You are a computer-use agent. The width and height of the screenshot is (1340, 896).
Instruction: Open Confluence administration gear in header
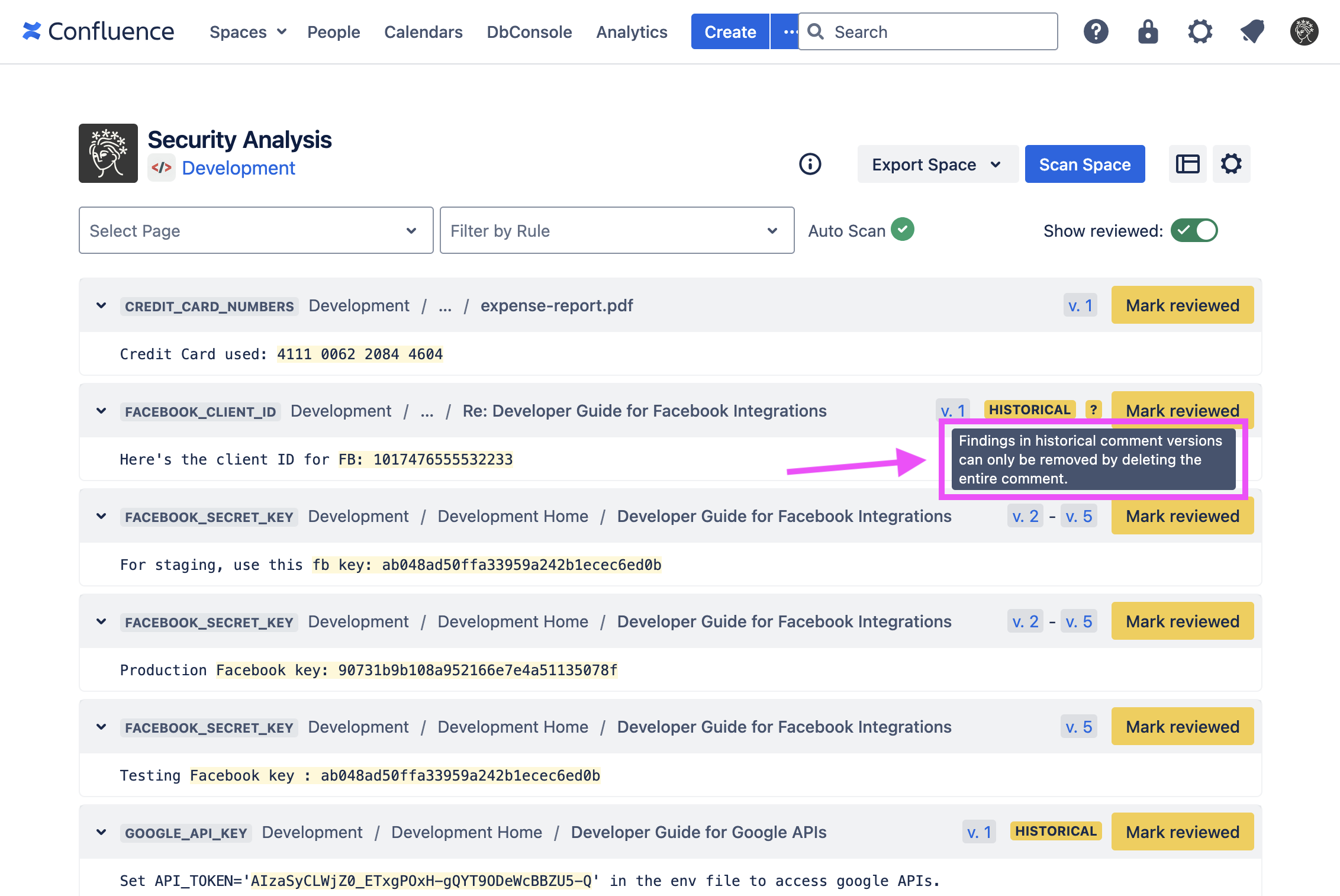point(1200,31)
